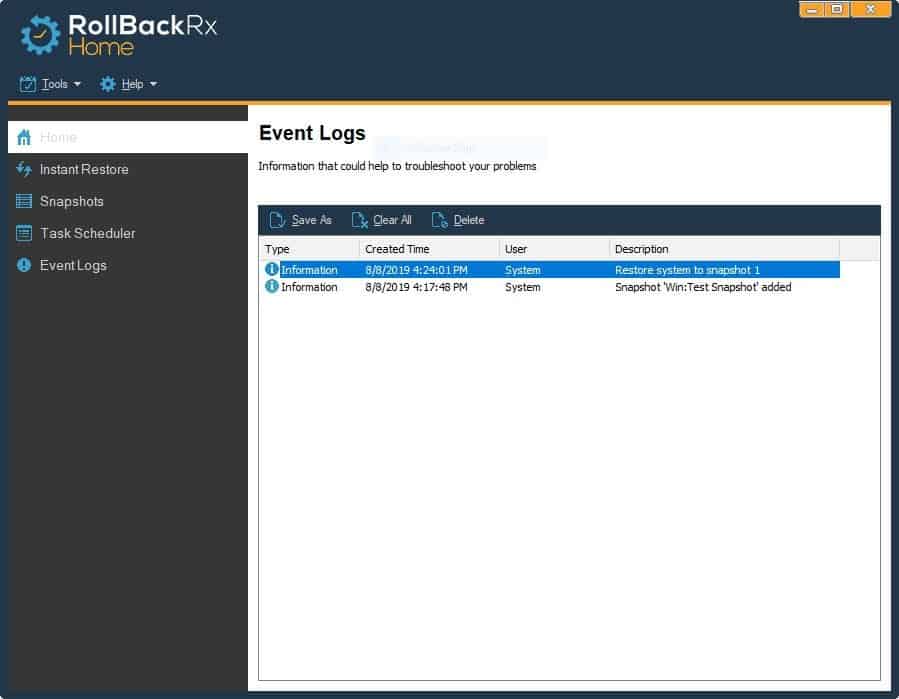Click the Instant Restore arrows icon
Viewport: 899px width, 699px height.
point(24,169)
